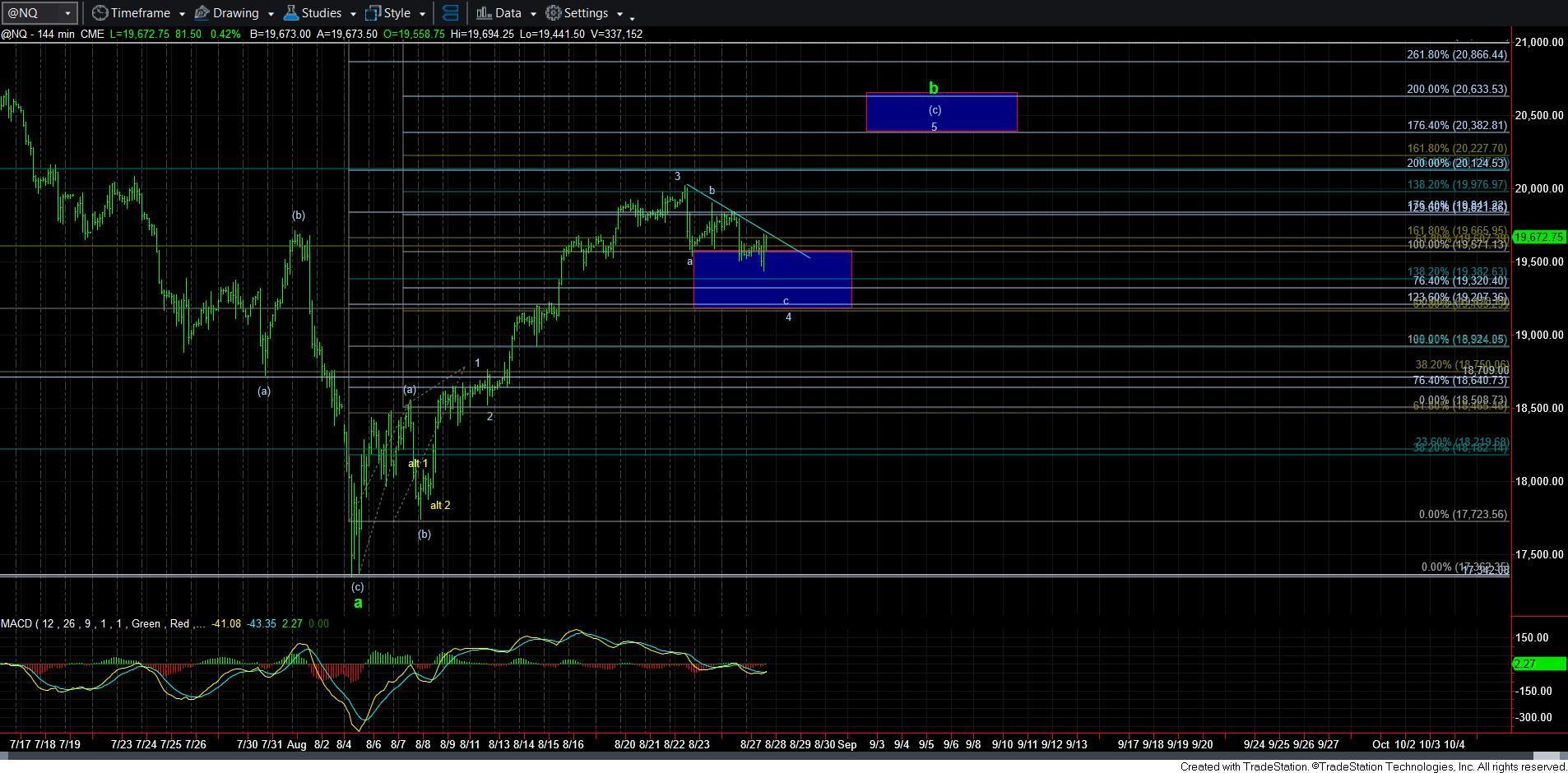The height and width of the screenshot is (773, 1568).
Task: Select the wave '2' label
Action: pos(489,417)
